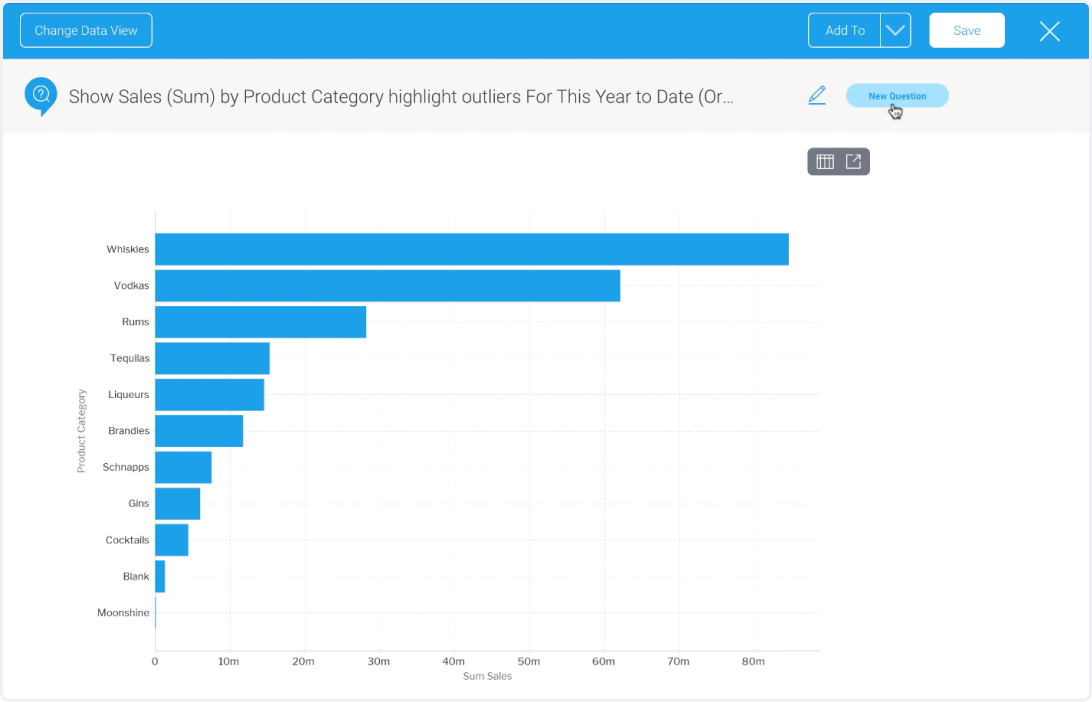Click the blue question bubble icon
Screen dimensions: 1092x702
pos(40,96)
